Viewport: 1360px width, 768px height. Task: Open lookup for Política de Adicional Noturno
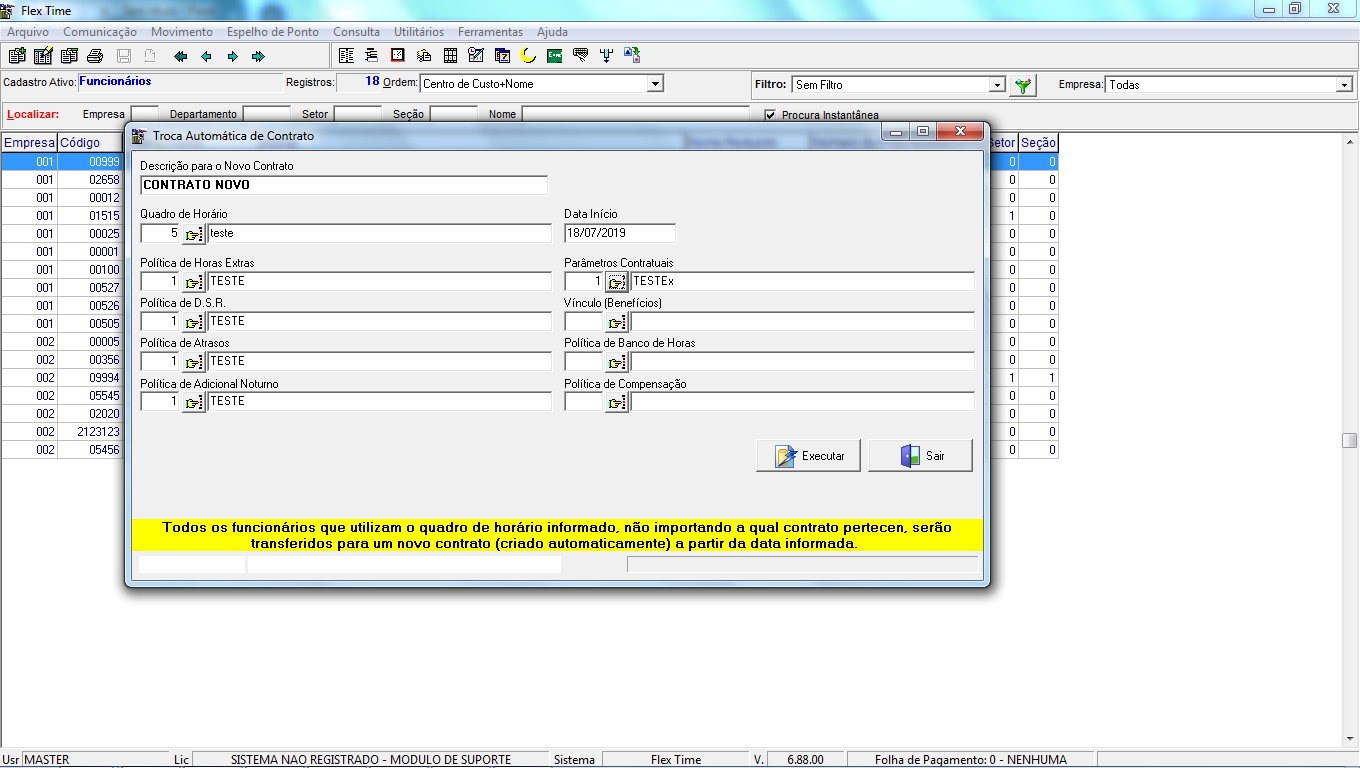coord(193,402)
